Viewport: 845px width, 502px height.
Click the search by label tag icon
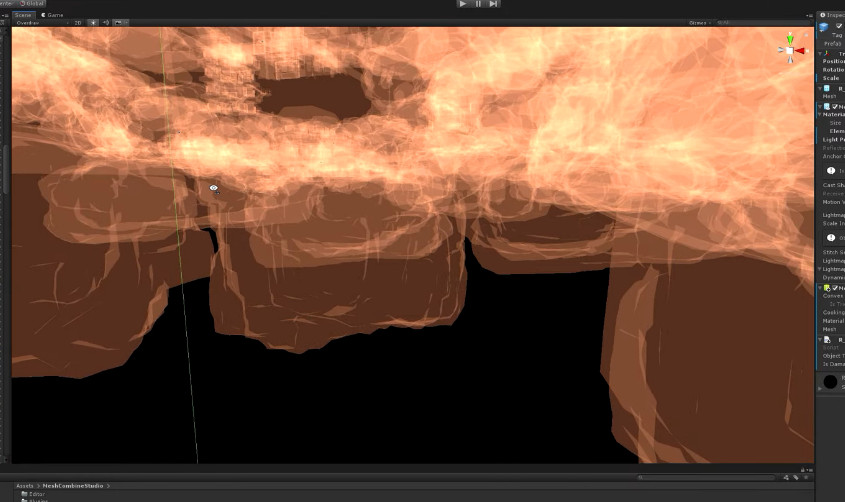(x=796, y=478)
